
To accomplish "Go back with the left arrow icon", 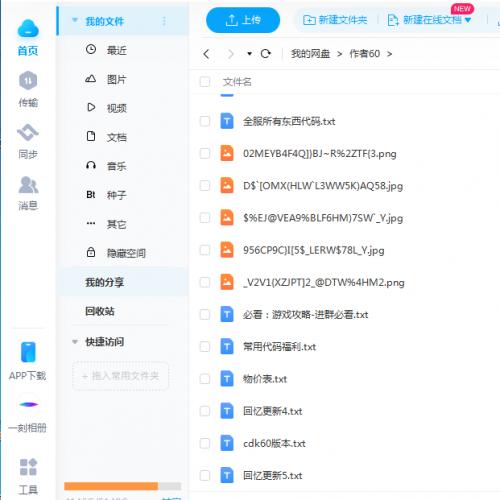I will (206, 54).
